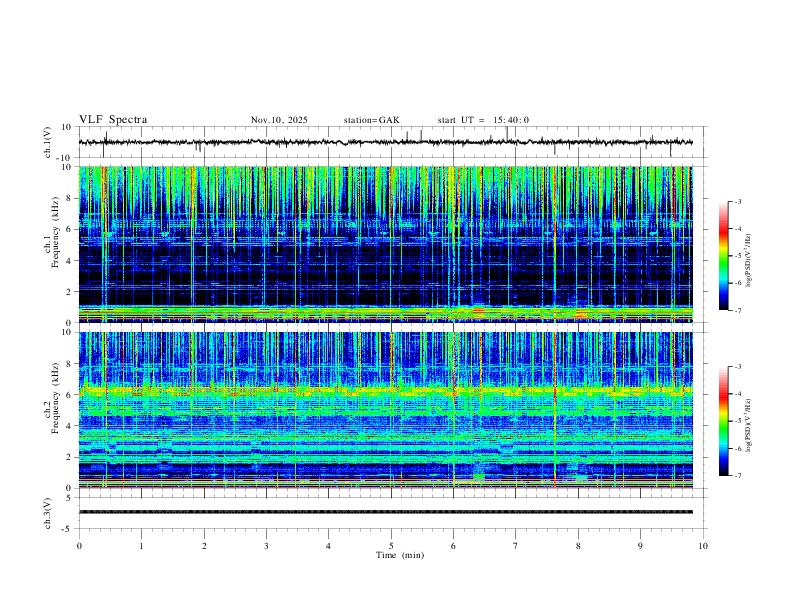Select the date "Nov.10, 2025"
This screenshot has width=792, height=612.
click(279, 120)
